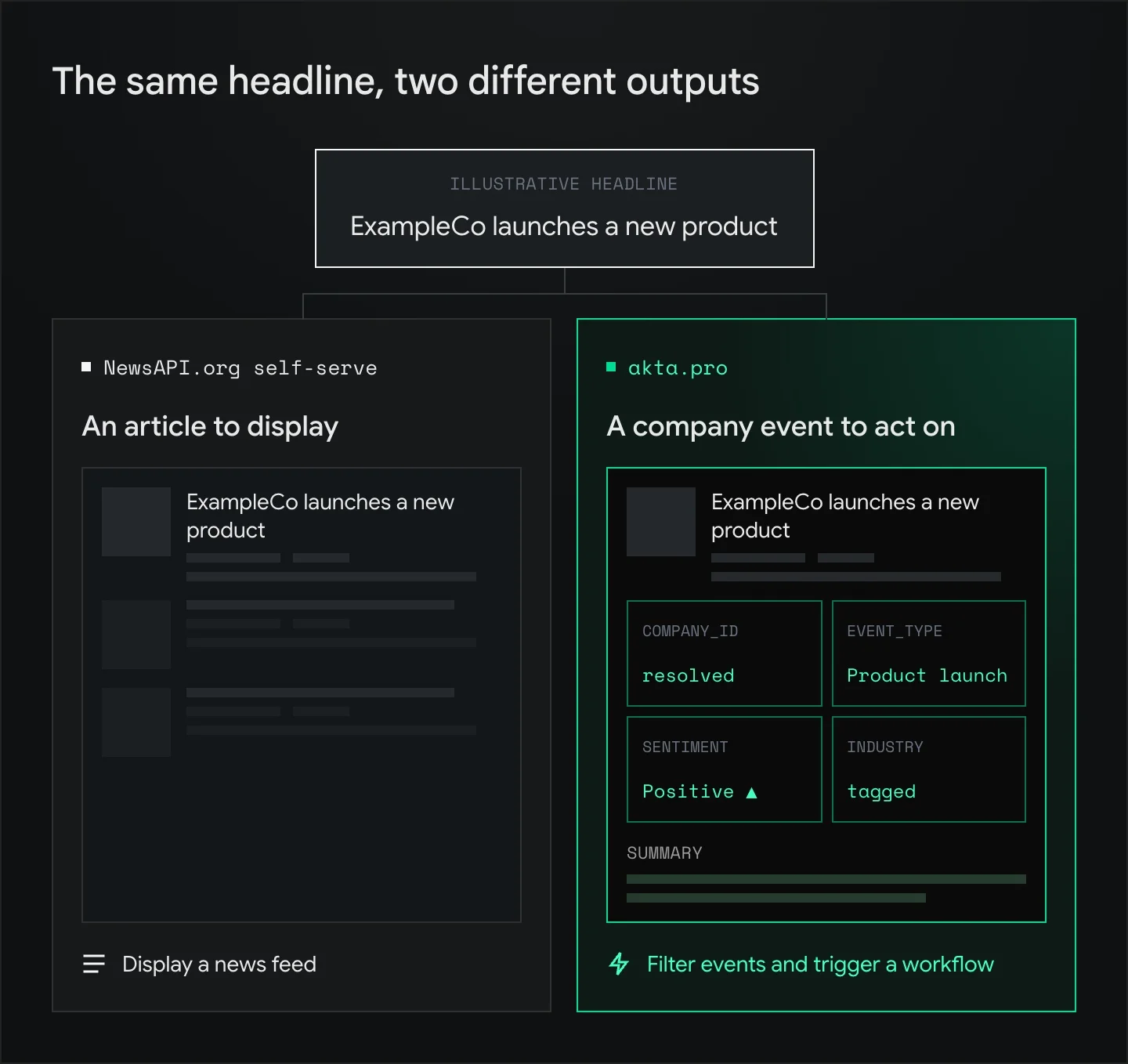
Task: Click the list lines icon beside Display a news feed
Action: 94,964
